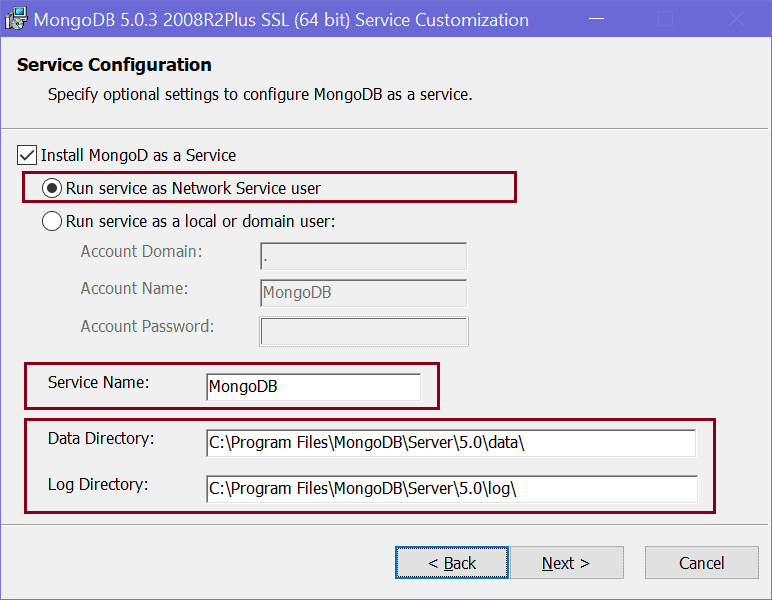Screen dimensions: 772x600
Task: Click the Log Directory label text
Action: pos(98,485)
